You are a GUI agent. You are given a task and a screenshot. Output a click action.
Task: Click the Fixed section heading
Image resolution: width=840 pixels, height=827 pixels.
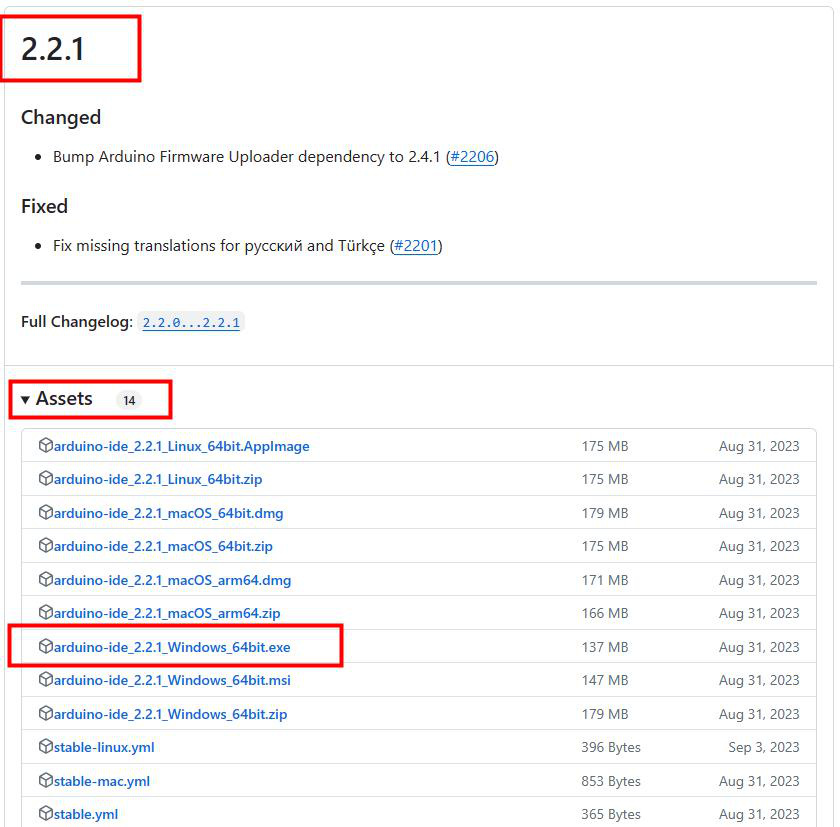[44, 206]
